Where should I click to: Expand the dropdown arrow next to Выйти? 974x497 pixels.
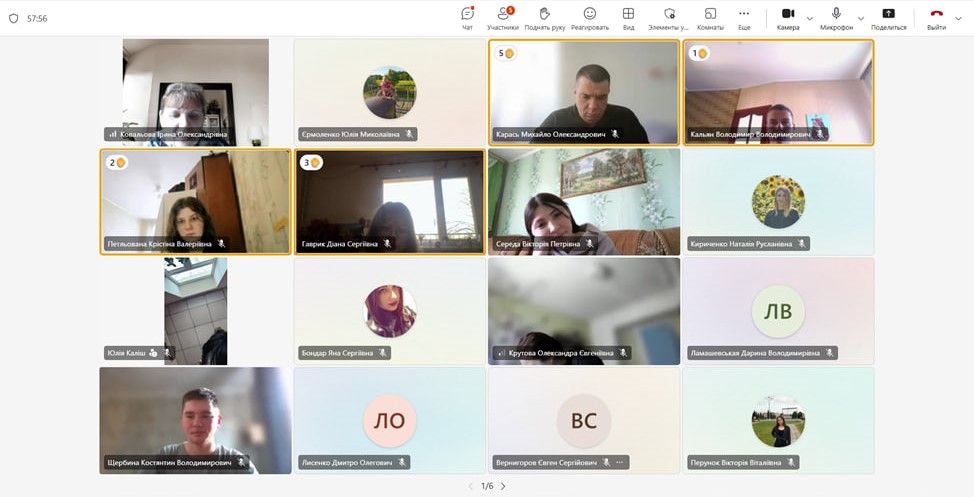958,18
